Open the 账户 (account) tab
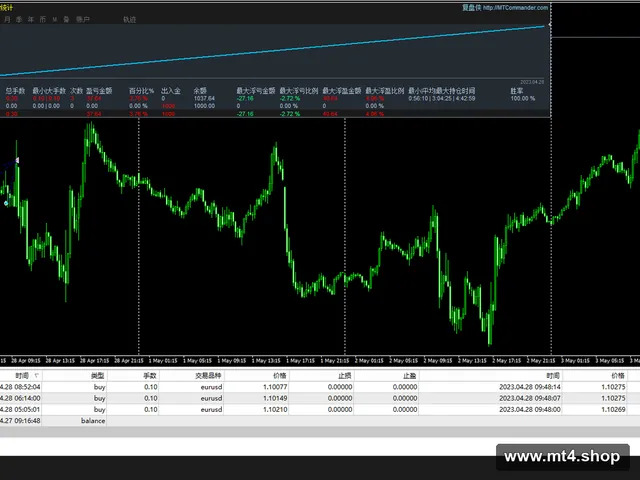The width and height of the screenshot is (640, 480). [83, 19]
